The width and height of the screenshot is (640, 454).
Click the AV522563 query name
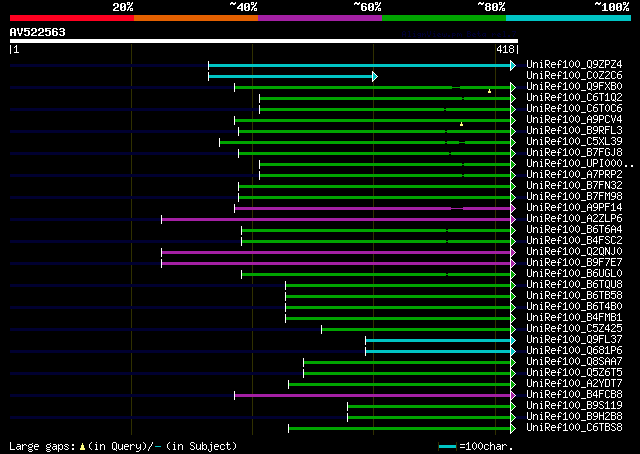pos(38,32)
